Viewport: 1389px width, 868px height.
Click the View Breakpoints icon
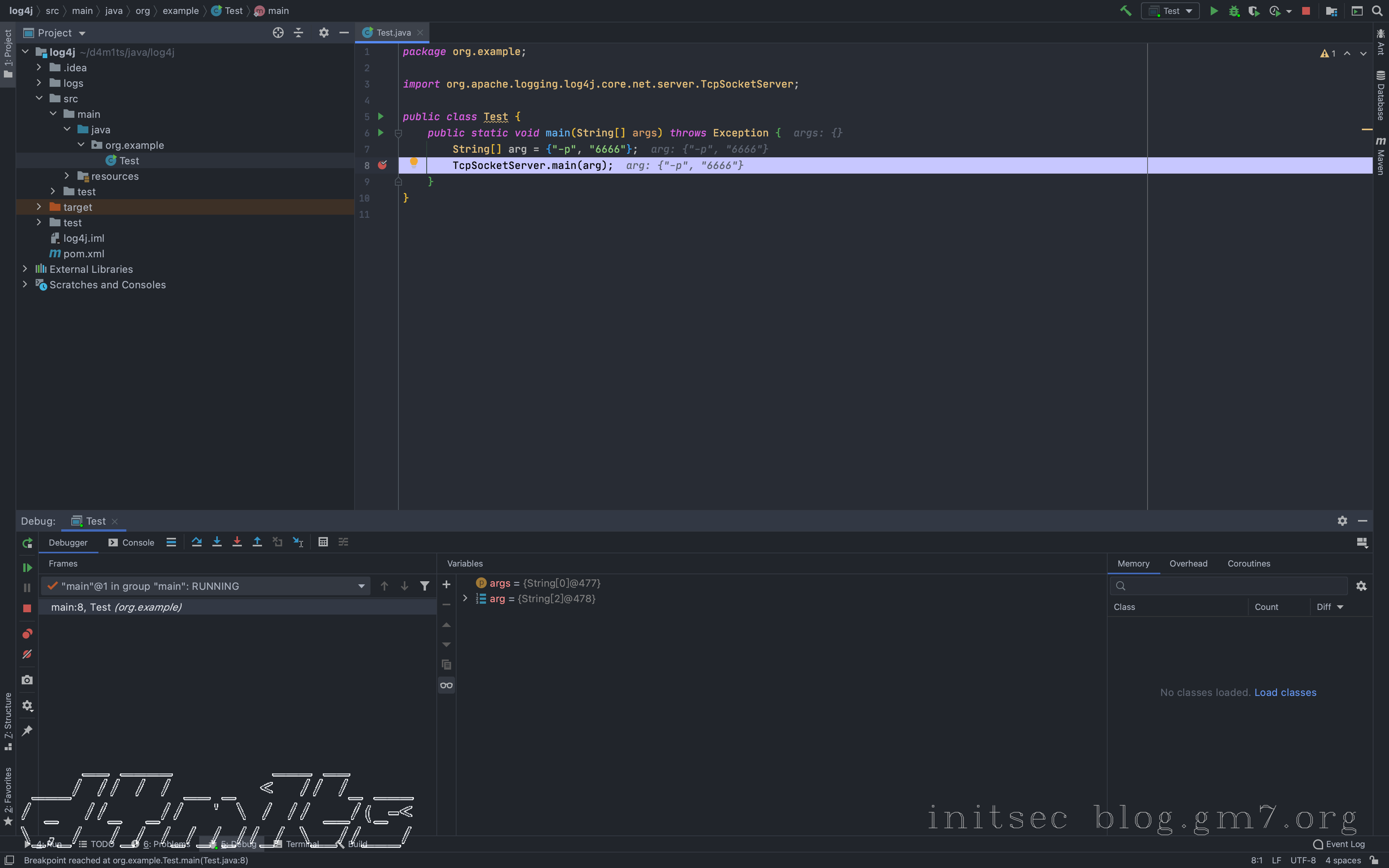click(27, 634)
